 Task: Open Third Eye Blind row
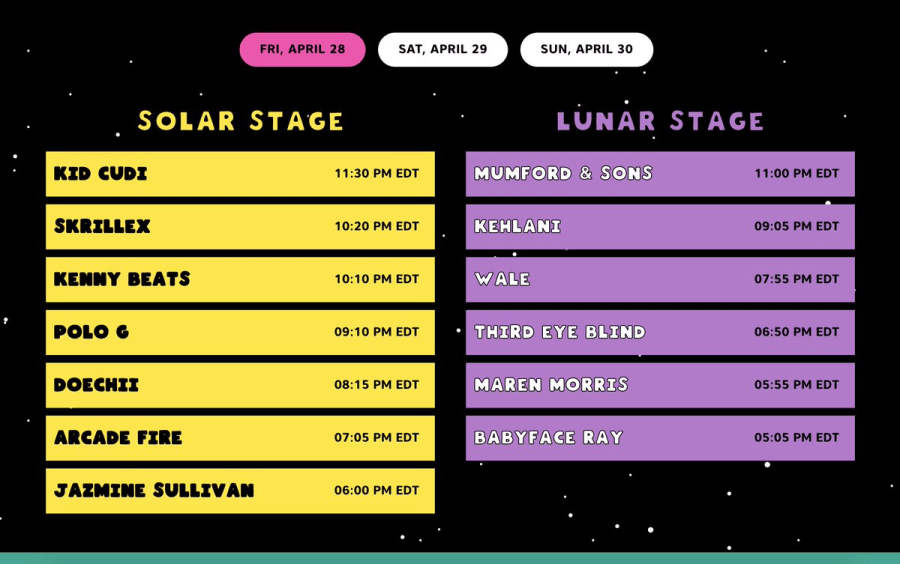[x=660, y=332]
